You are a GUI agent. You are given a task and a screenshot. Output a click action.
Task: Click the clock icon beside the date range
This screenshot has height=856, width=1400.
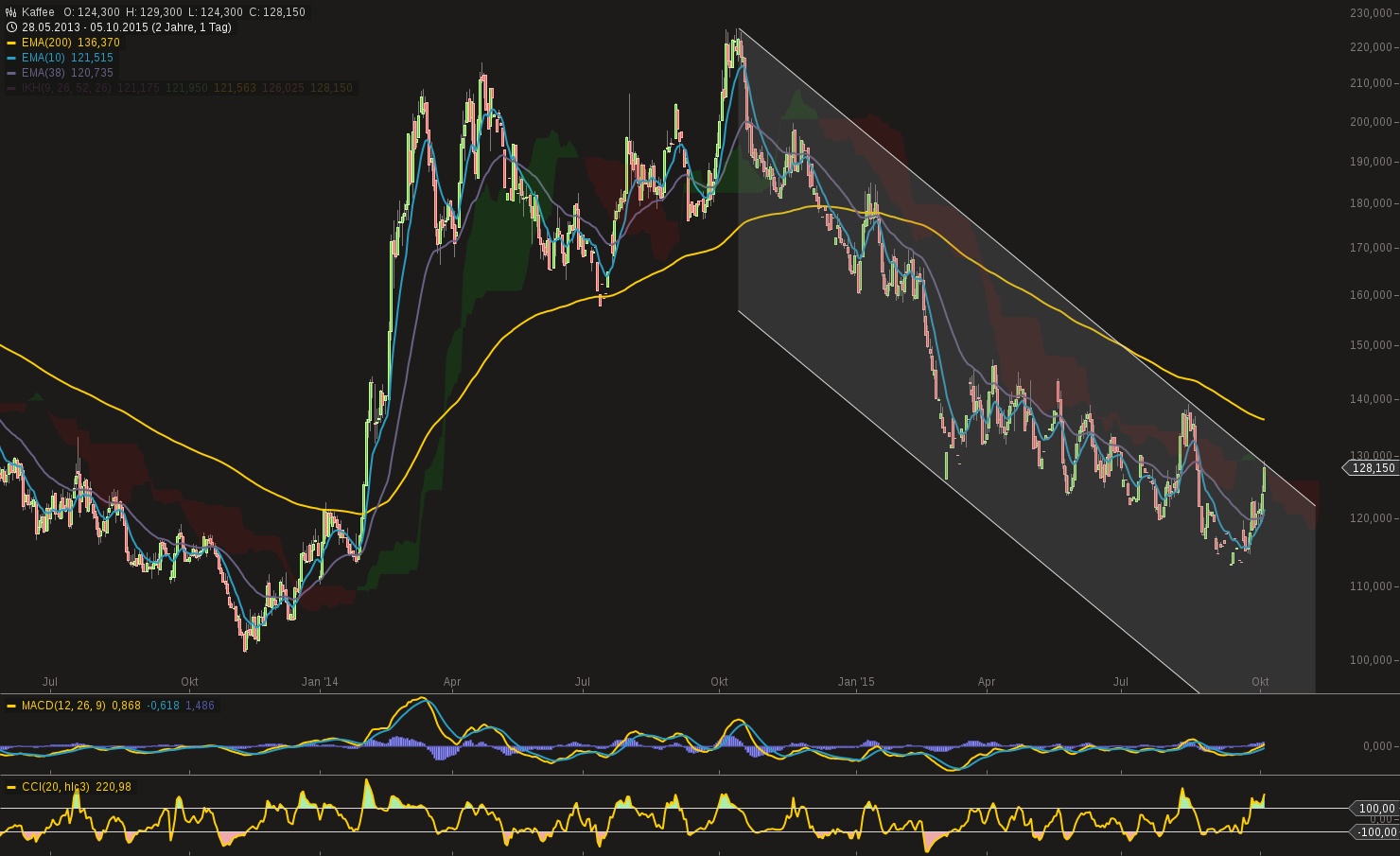11,27
